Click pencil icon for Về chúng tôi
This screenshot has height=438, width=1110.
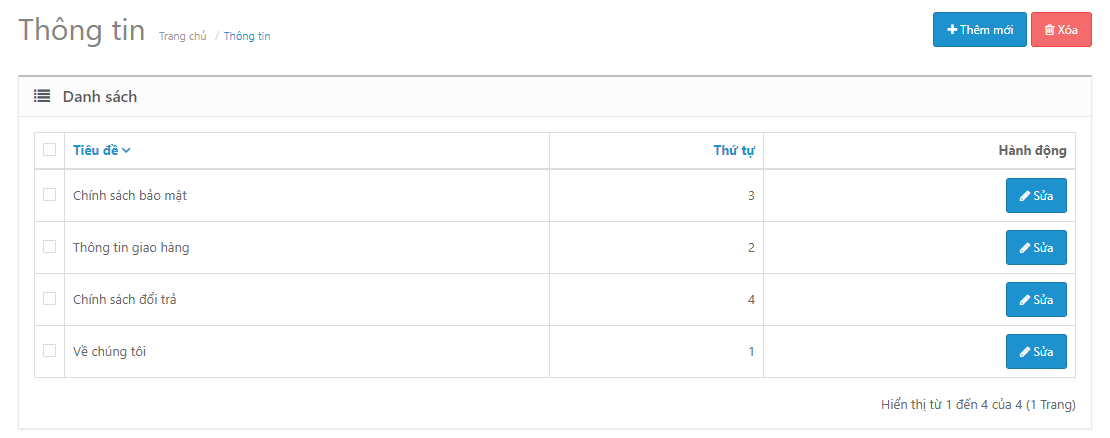coord(1024,352)
